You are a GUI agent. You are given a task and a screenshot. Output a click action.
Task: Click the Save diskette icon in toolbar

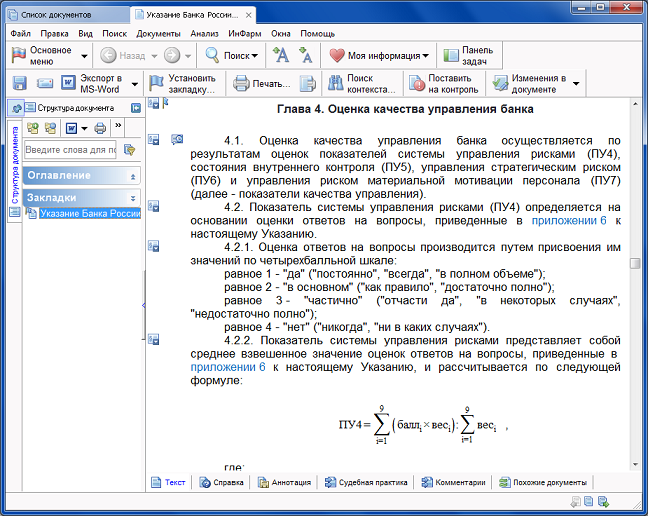point(19,83)
